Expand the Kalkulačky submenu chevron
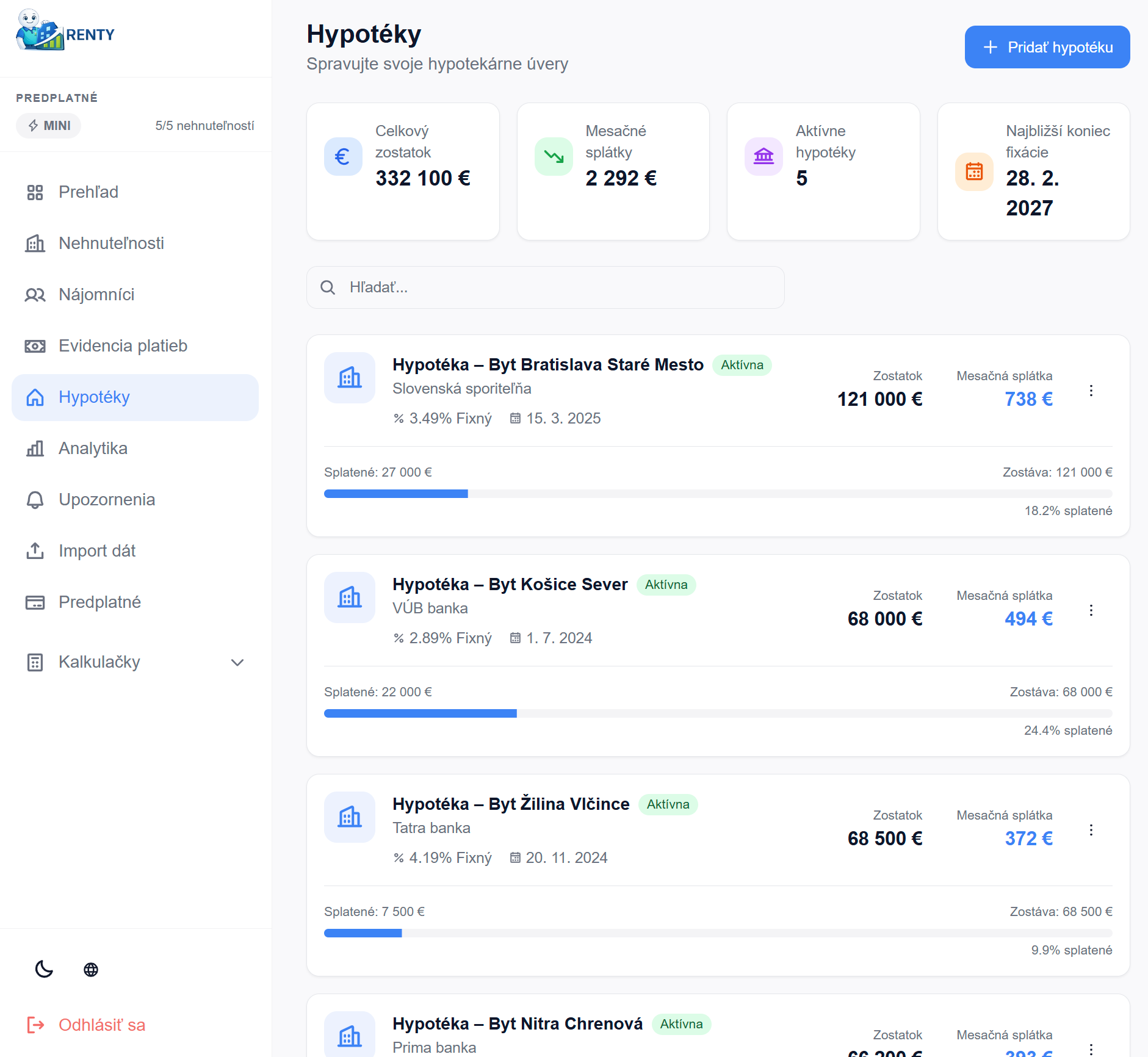Screen dimensions: 1148x1057 (x=237, y=662)
